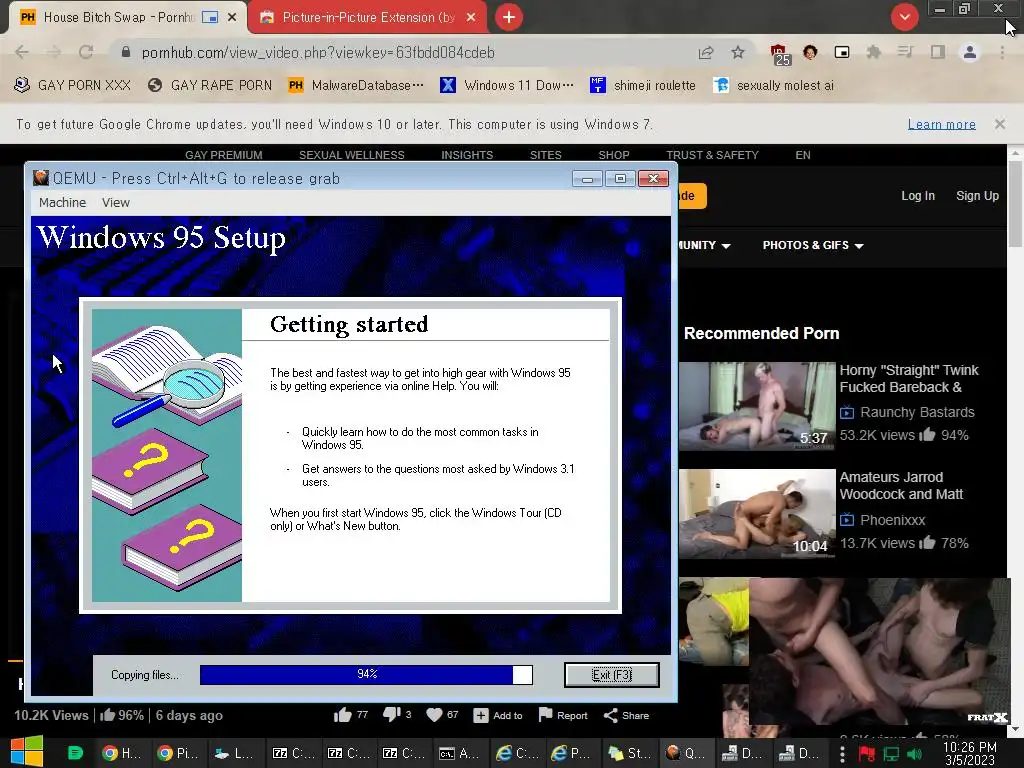Toggle Chrome's side panel icon
This screenshot has height=768, width=1024.
938,52
